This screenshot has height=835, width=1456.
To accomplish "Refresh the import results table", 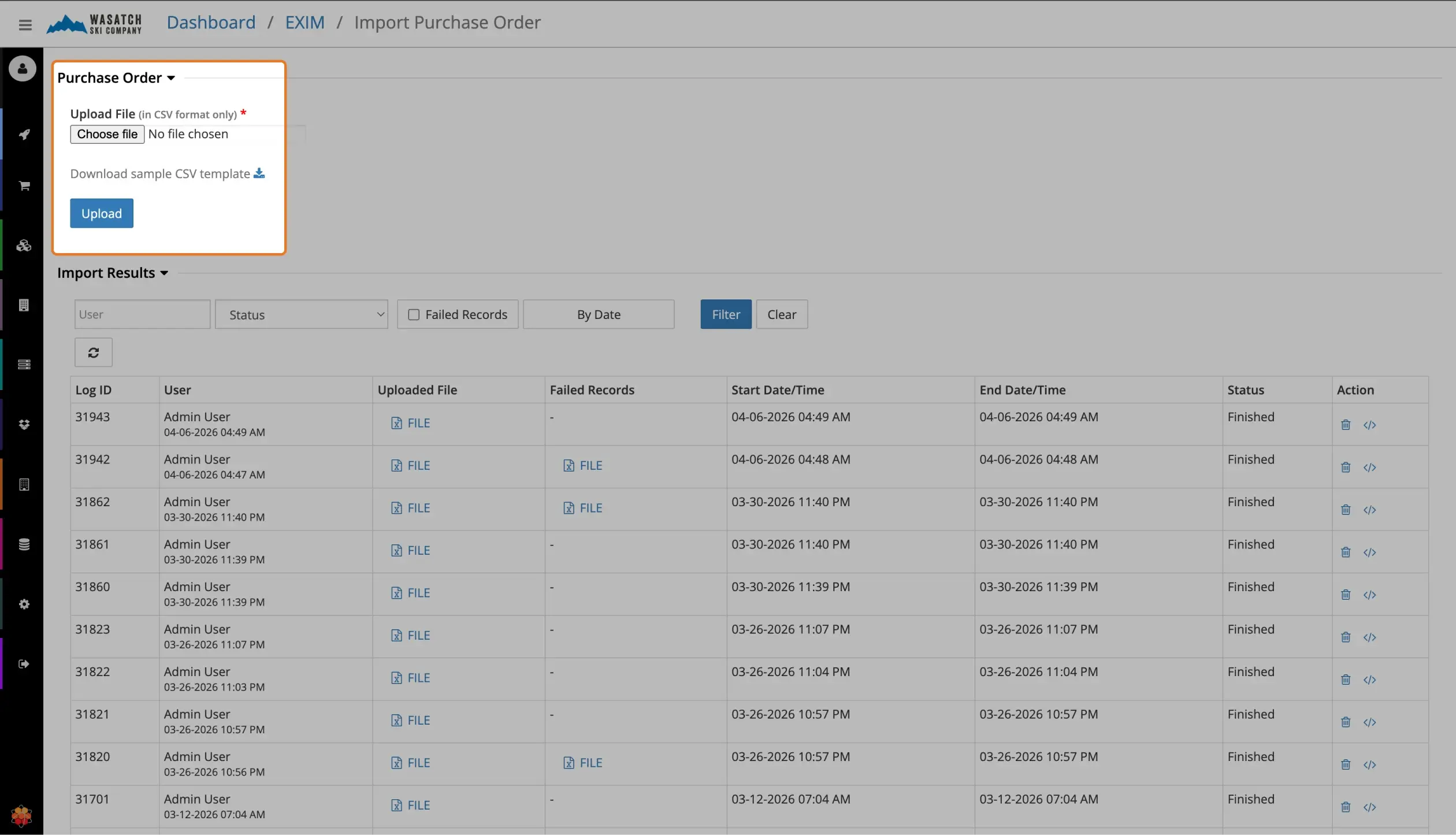I will [93, 352].
